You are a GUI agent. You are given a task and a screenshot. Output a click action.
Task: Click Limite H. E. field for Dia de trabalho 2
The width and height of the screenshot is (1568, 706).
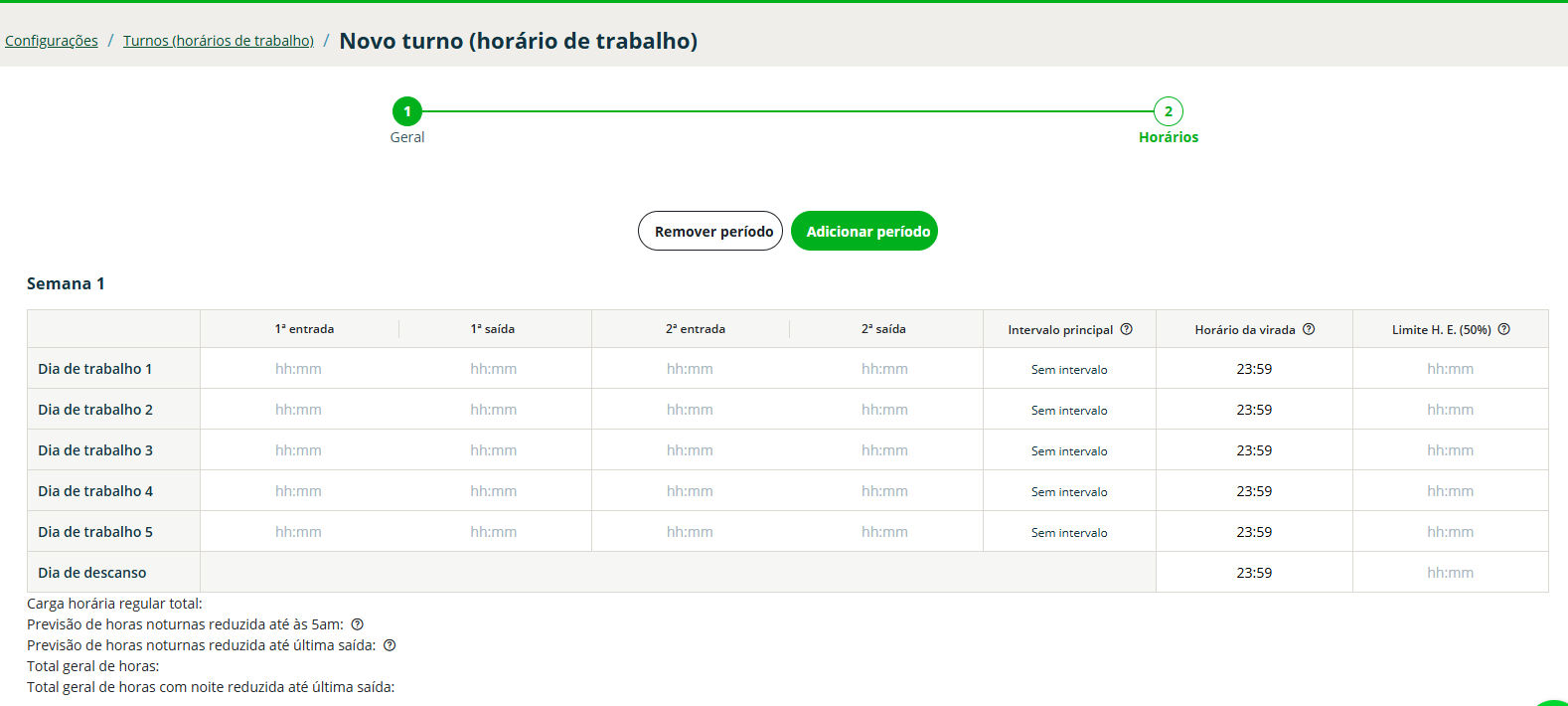point(1450,410)
